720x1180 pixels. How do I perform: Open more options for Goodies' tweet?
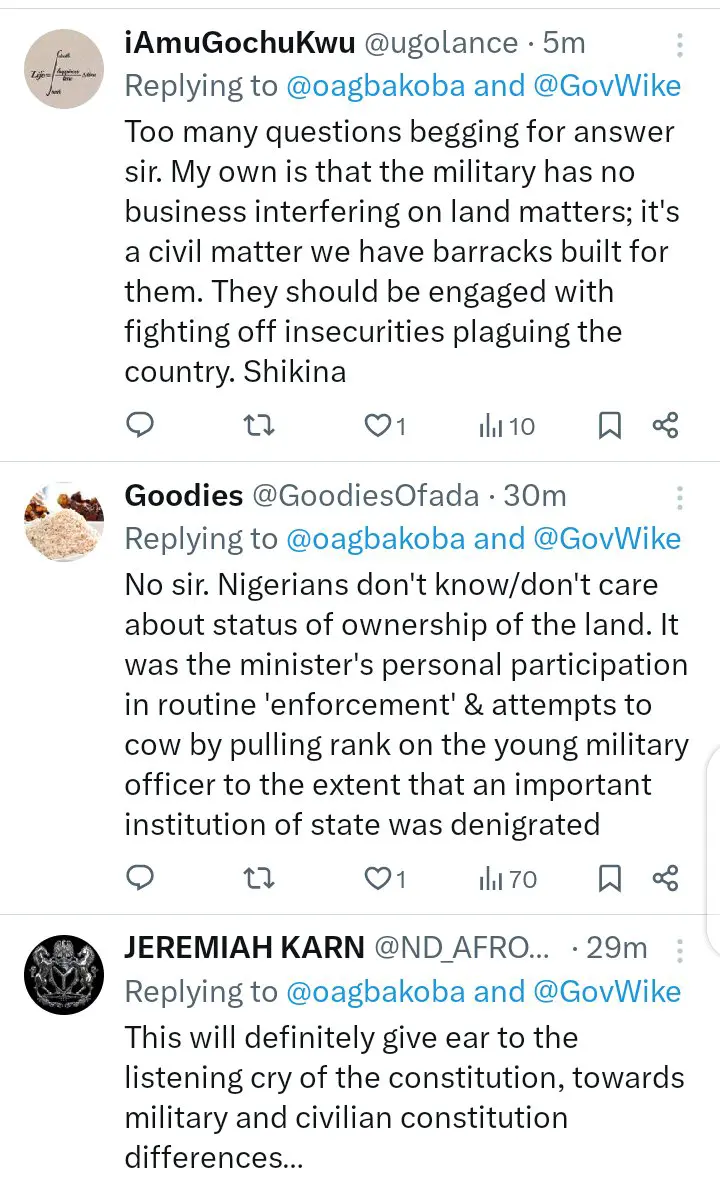pyautogui.click(x=680, y=497)
